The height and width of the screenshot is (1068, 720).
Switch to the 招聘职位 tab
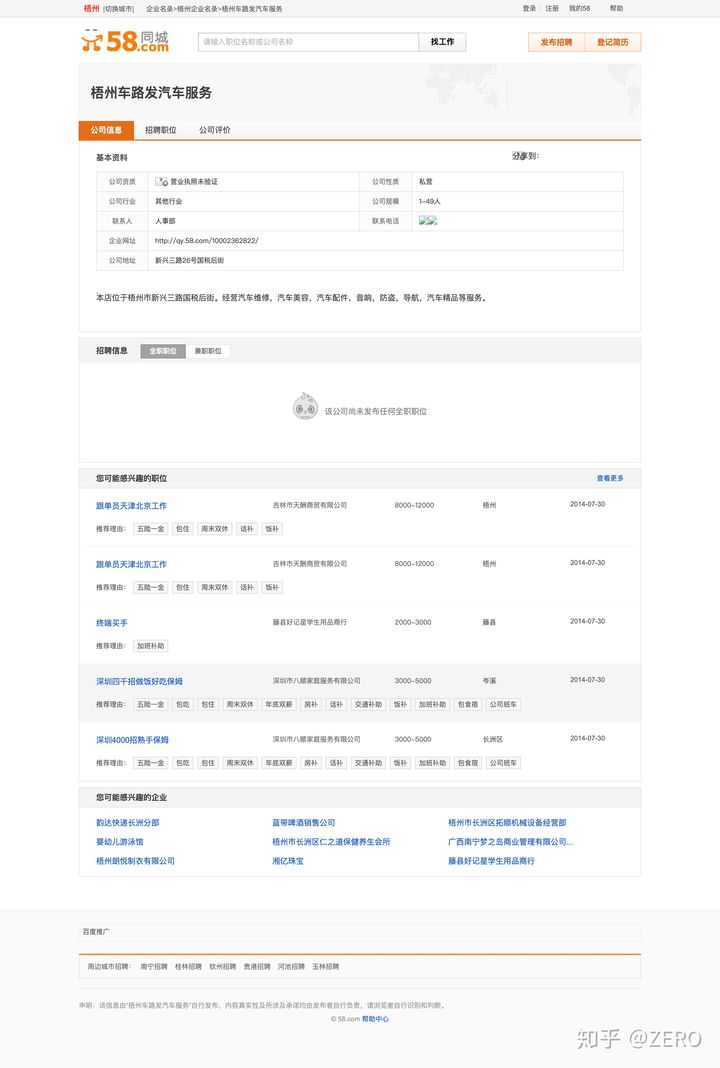click(161, 130)
